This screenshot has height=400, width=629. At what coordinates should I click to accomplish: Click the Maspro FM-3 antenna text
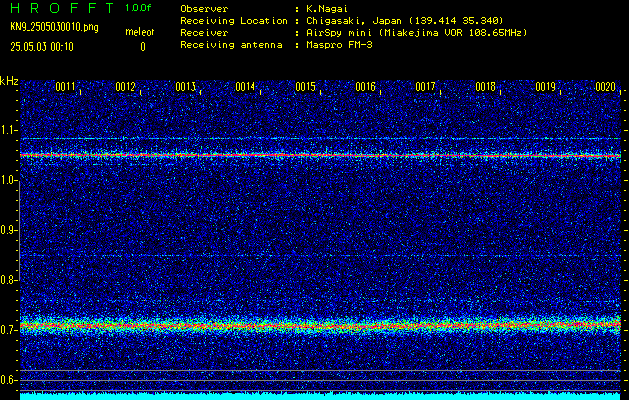339,45
